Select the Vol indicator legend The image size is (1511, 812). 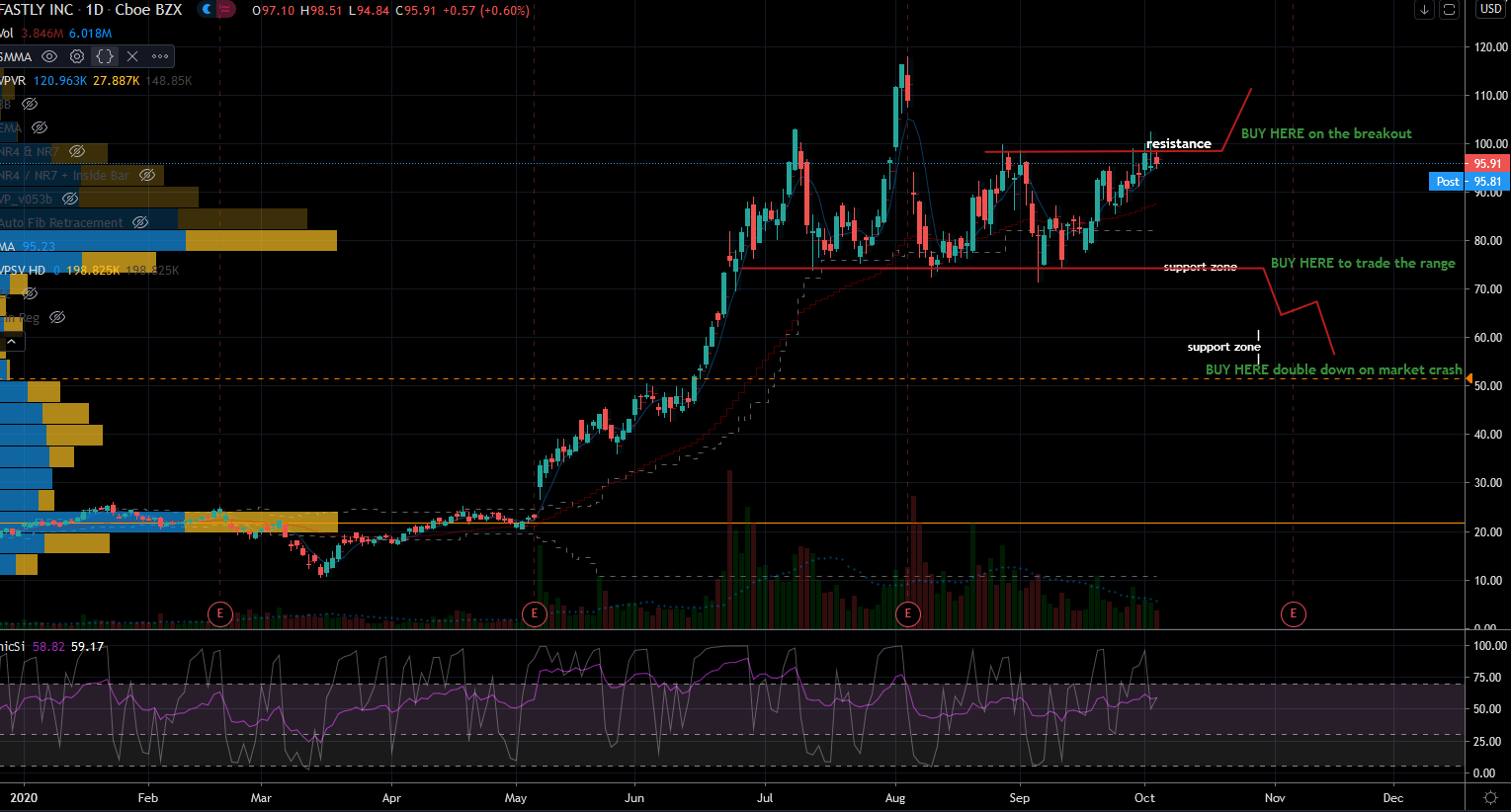coord(7,34)
